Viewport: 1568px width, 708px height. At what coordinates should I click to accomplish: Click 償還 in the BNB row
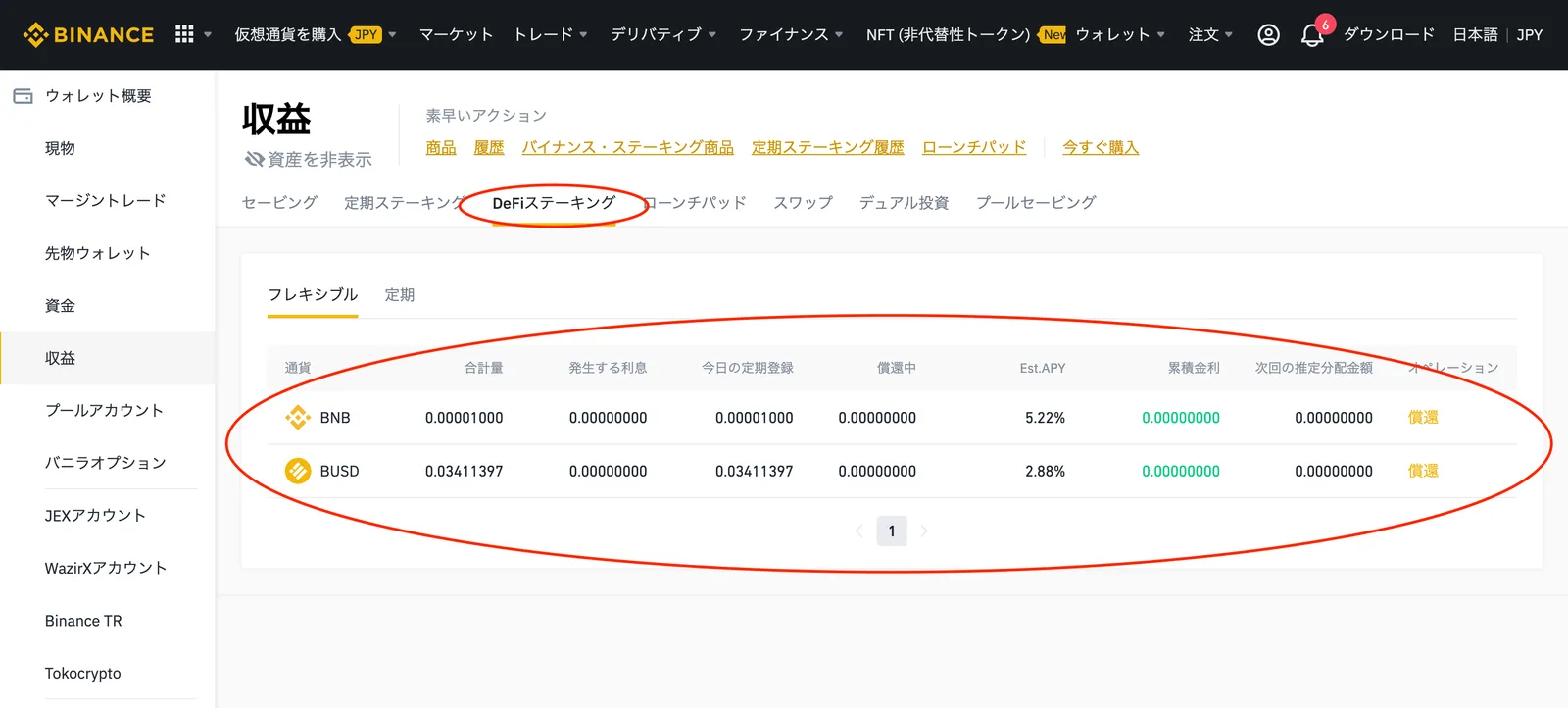(x=1423, y=418)
